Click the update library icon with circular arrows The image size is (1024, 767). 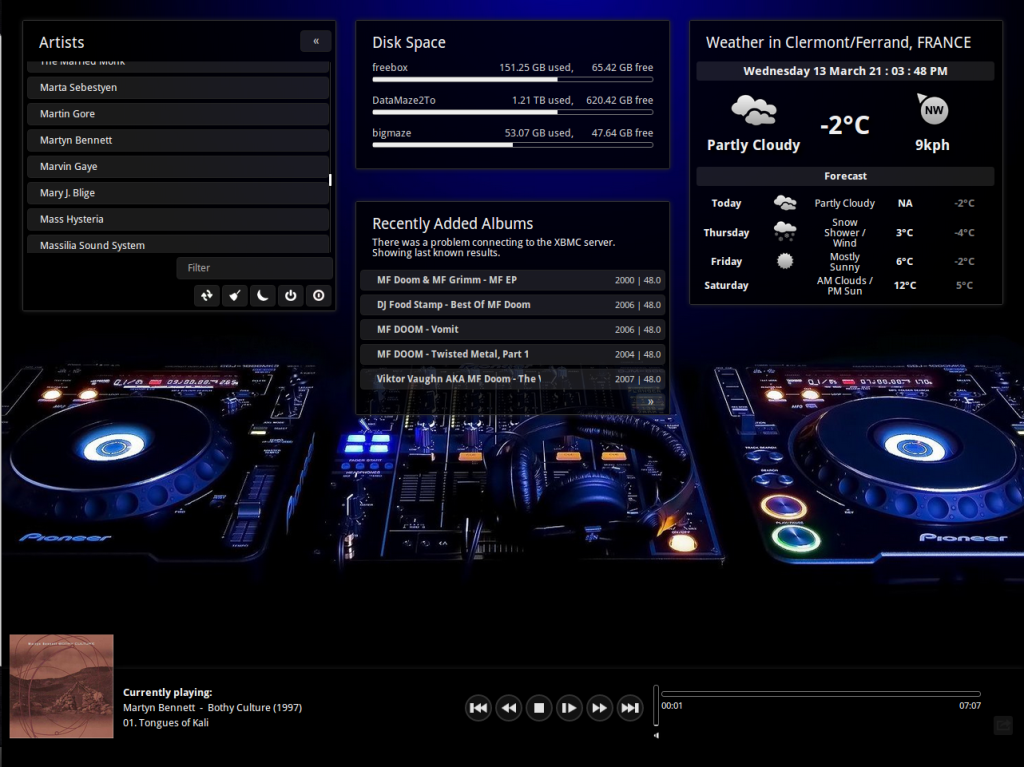point(206,295)
